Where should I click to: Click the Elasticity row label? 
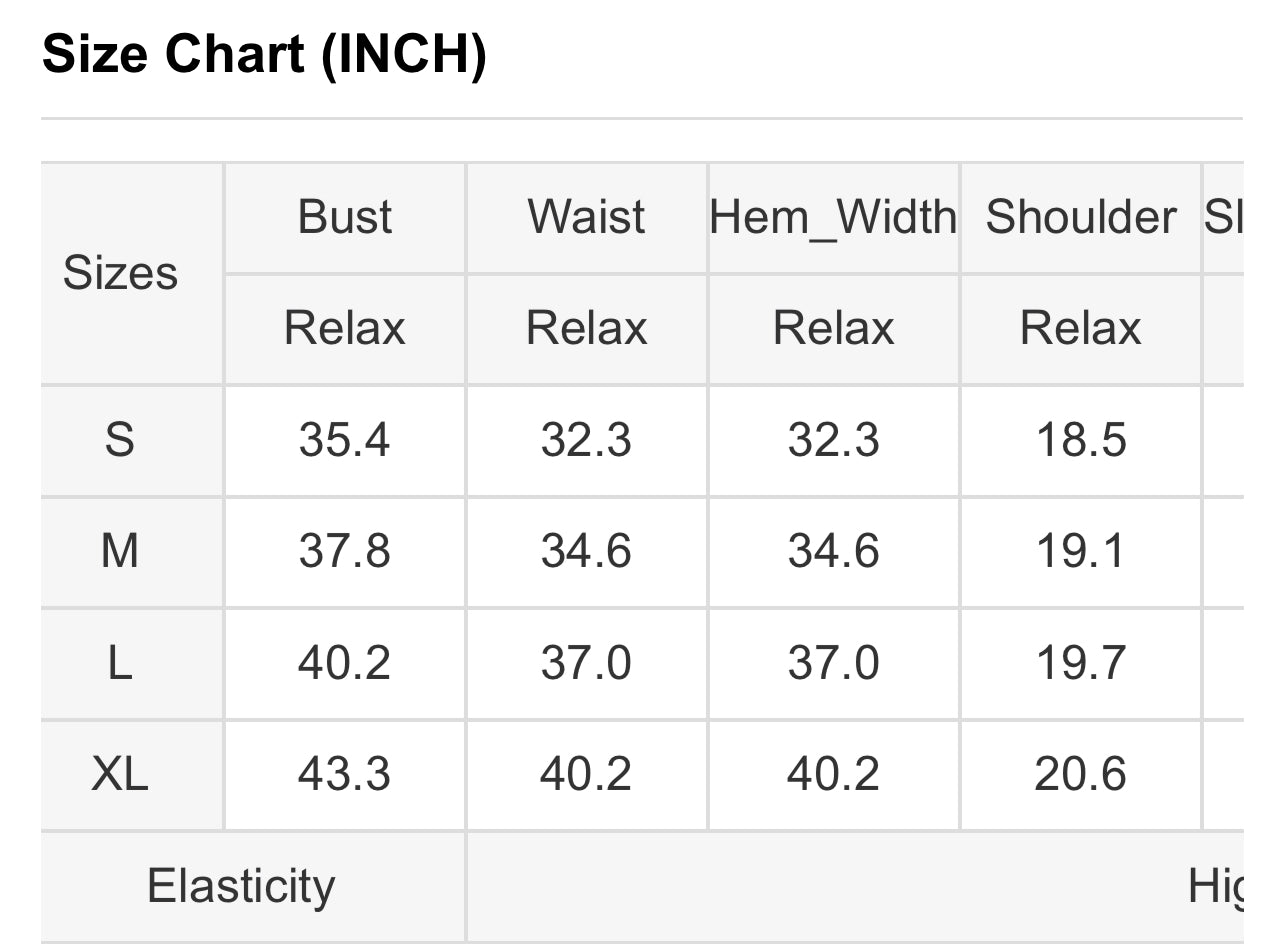point(241,886)
